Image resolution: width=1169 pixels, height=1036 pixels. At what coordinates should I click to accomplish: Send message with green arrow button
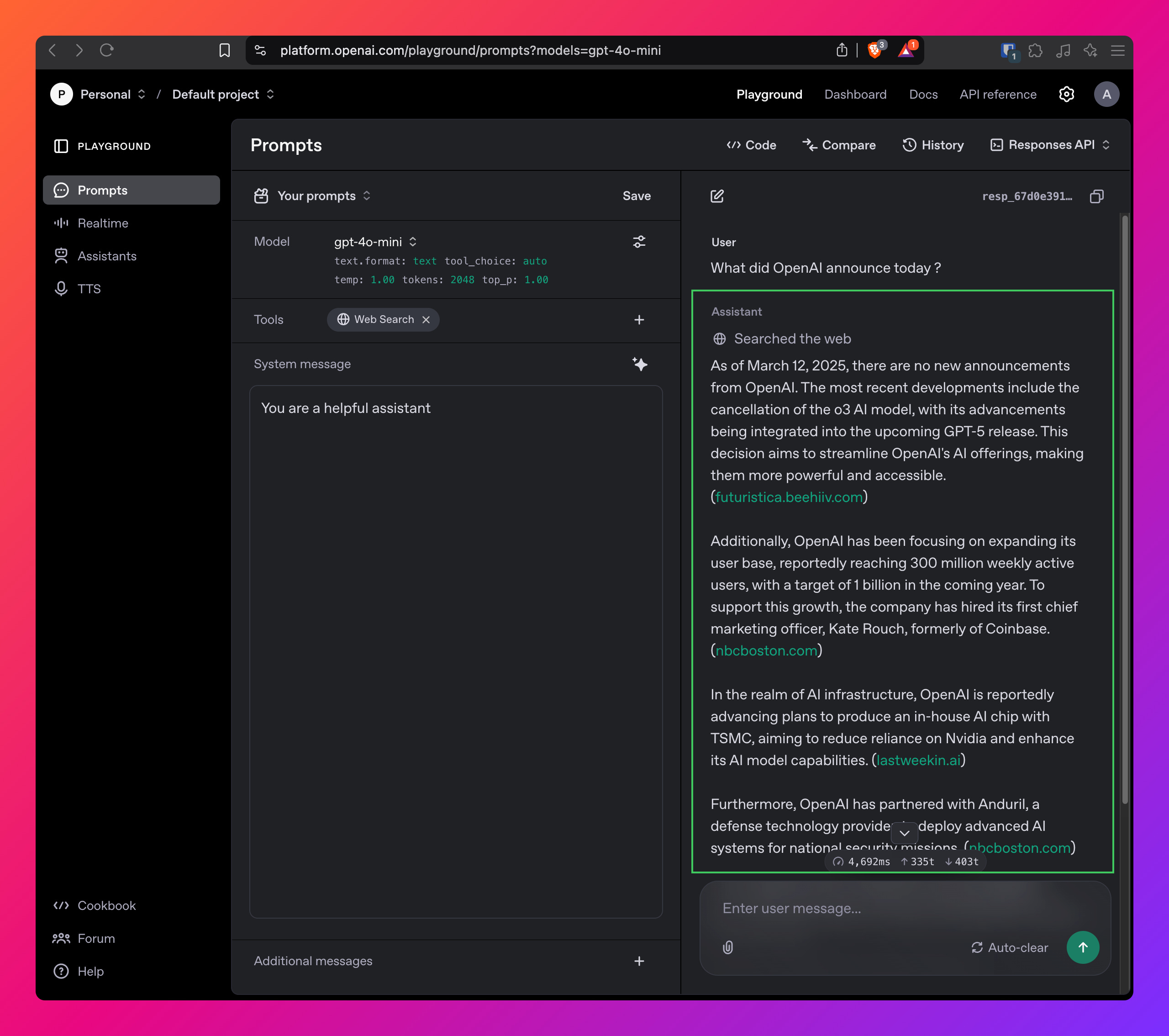click(x=1082, y=947)
